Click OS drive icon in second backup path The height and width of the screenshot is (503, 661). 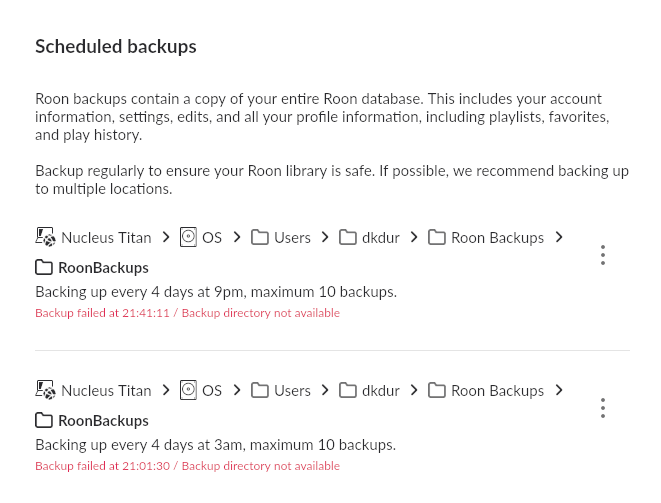point(188,390)
